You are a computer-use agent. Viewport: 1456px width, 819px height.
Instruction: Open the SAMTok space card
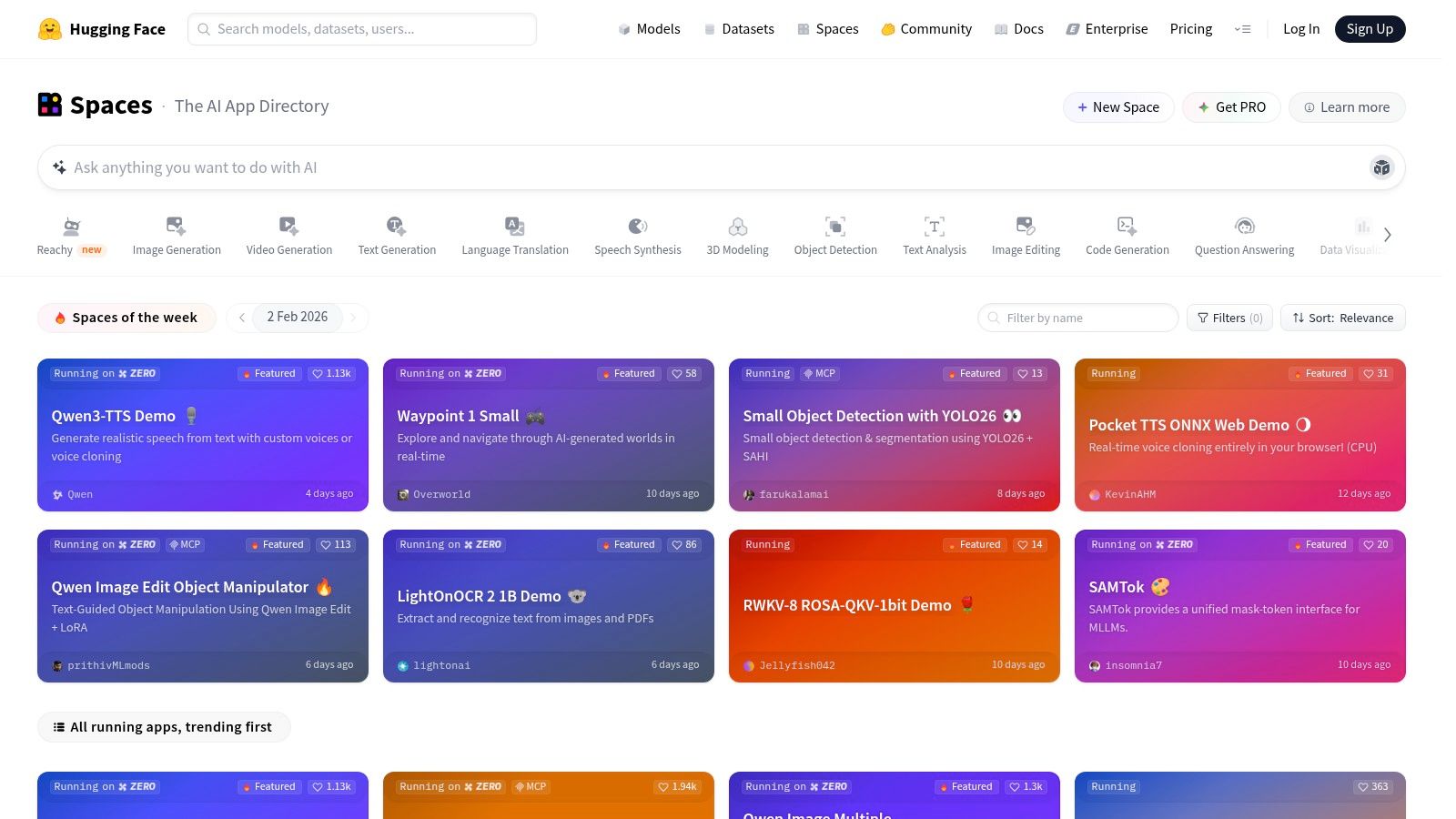(1240, 606)
